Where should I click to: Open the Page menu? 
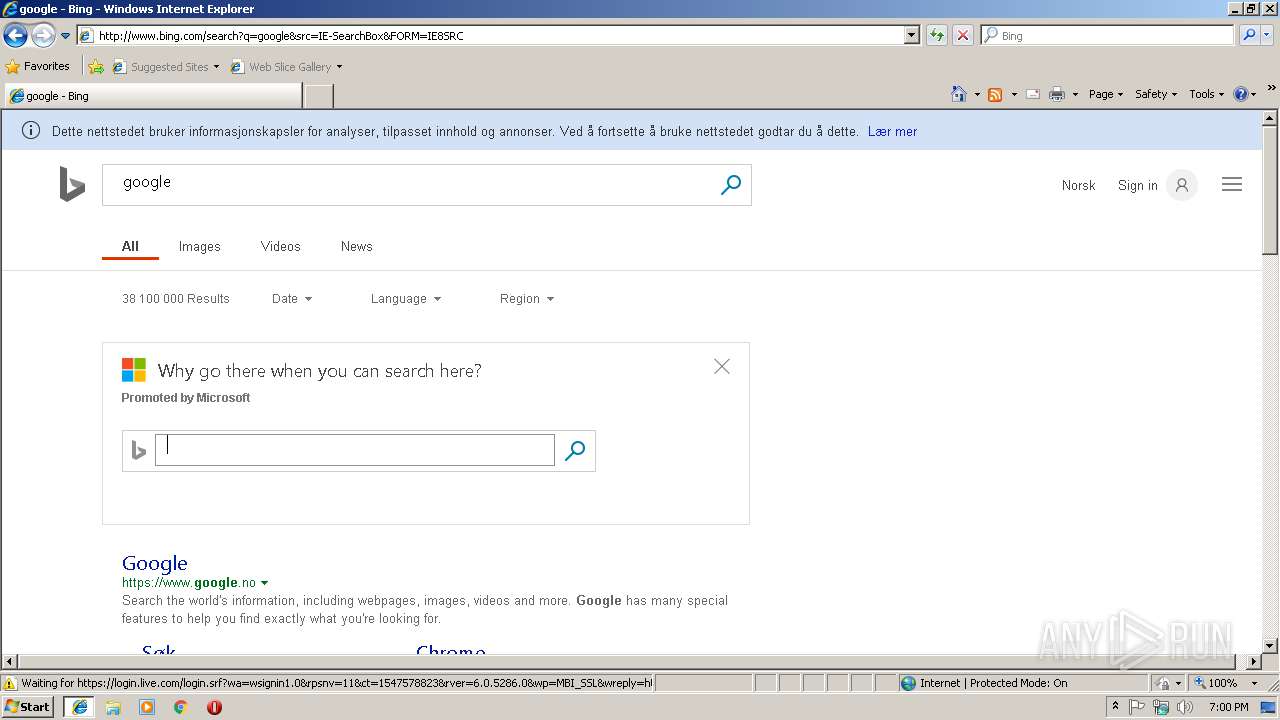tap(1105, 94)
